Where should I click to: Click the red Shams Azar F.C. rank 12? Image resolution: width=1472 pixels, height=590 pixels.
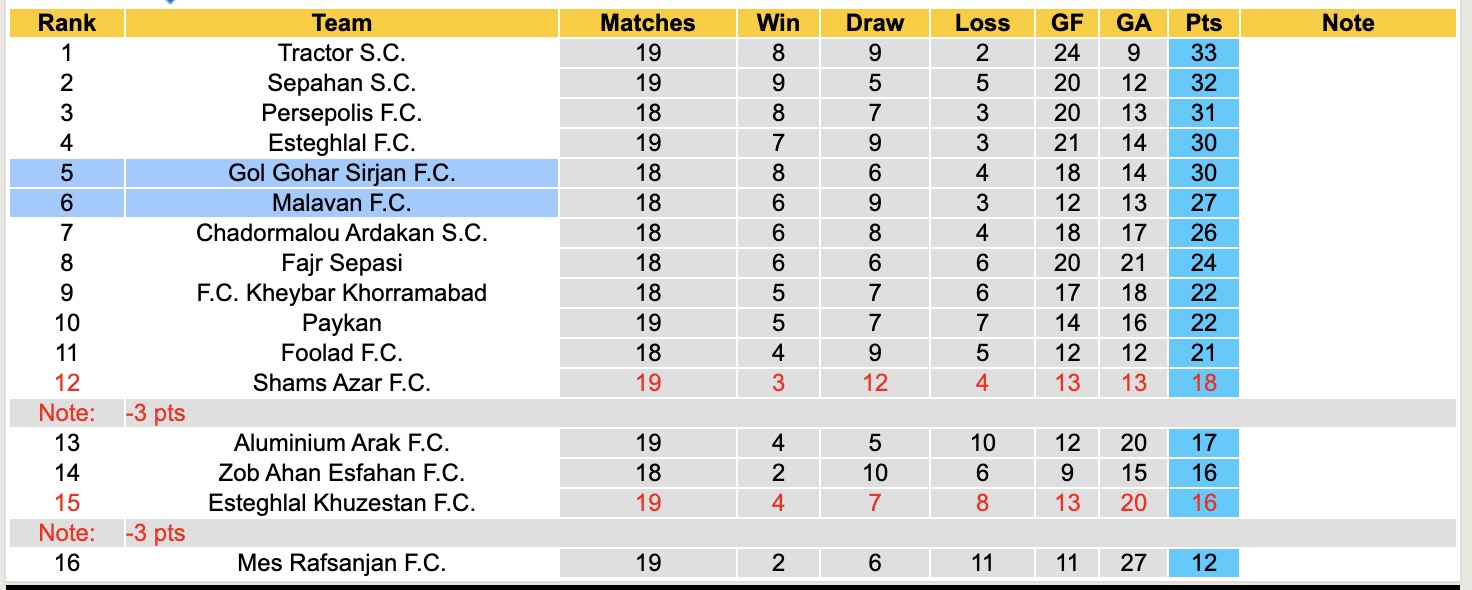pyautogui.click(x=66, y=383)
